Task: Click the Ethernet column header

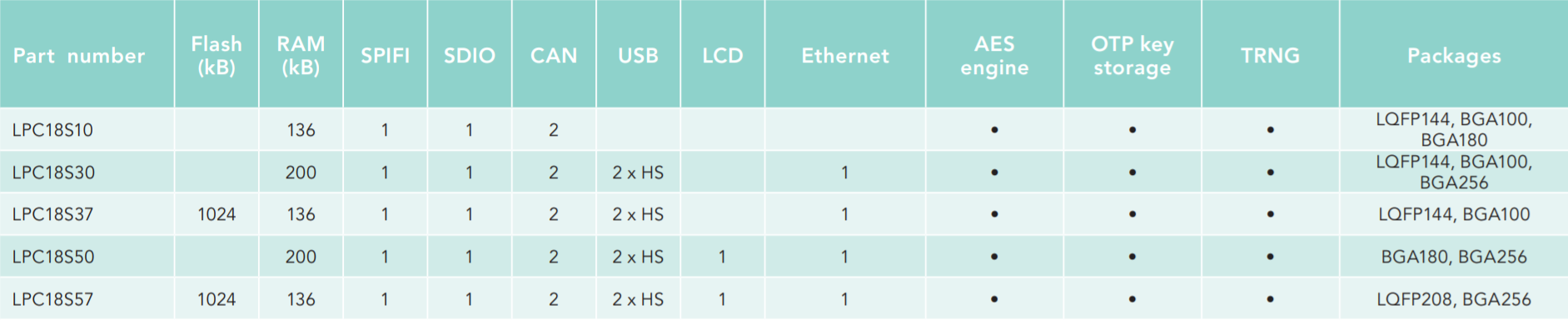Action: click(x=845, y=56)
